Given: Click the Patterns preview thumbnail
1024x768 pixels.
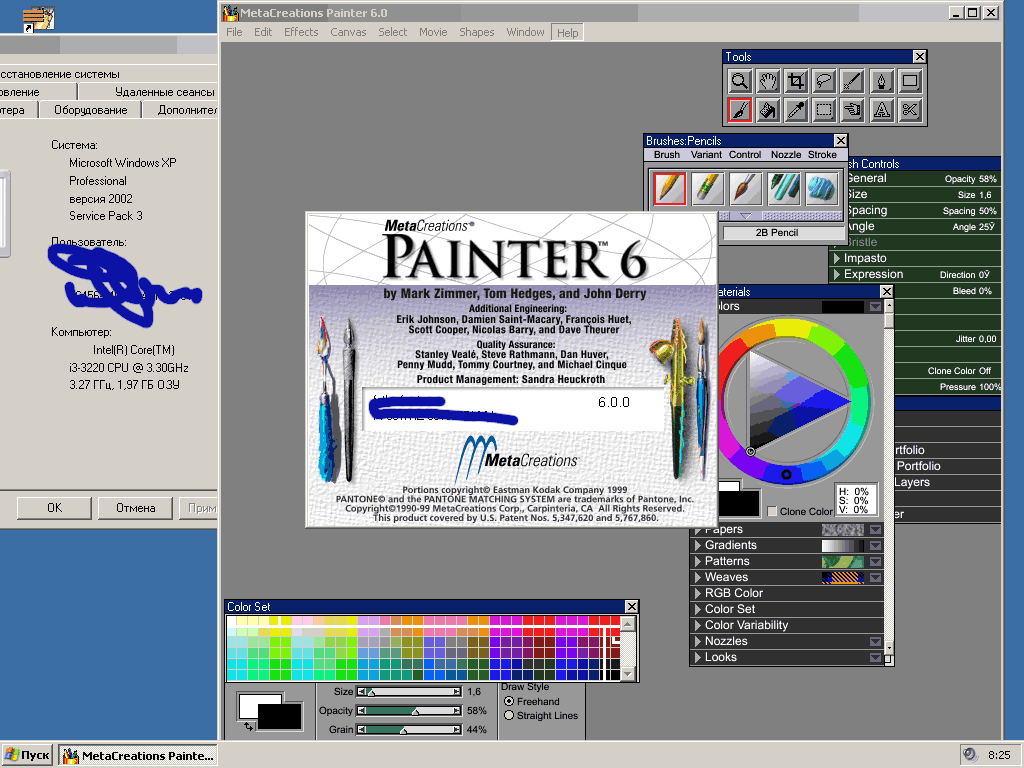Looking at the screenshot, I should (842, 562).
